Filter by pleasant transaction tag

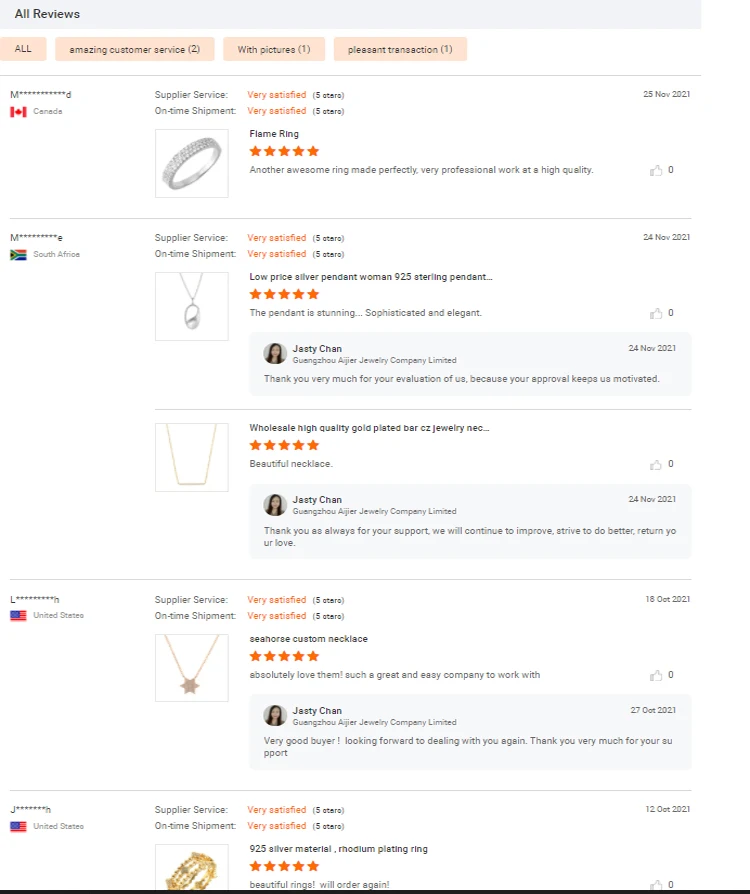[400, 49]
